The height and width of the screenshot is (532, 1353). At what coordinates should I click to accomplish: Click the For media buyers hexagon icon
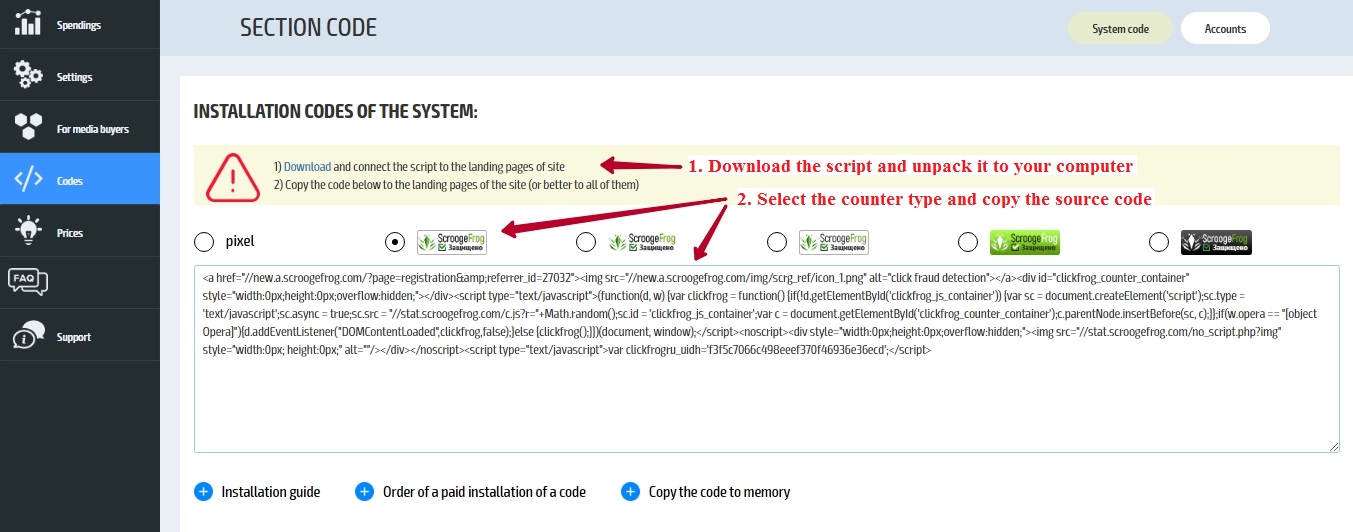28,127
